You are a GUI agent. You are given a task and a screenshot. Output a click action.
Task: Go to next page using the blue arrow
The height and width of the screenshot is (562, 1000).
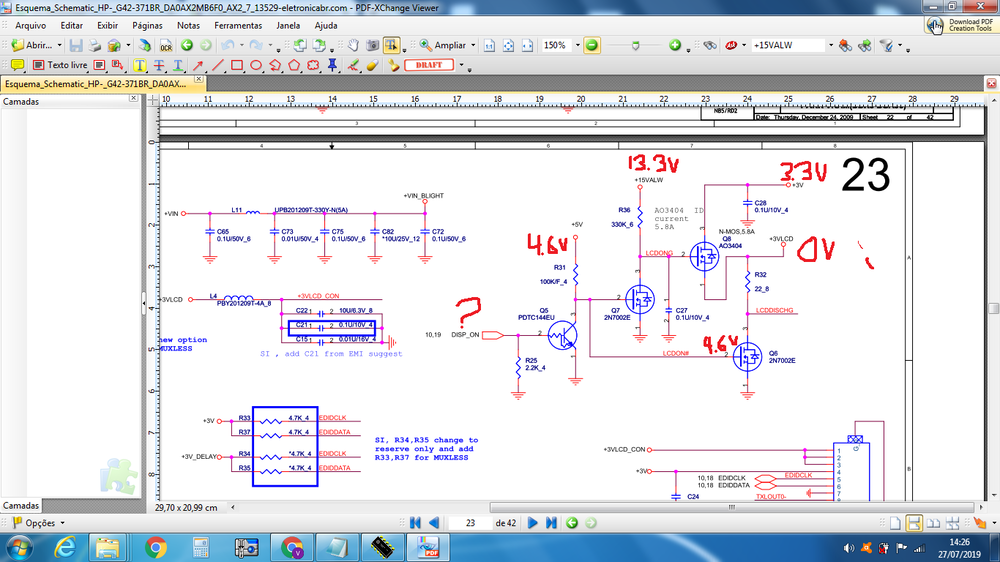click(533, 523)
